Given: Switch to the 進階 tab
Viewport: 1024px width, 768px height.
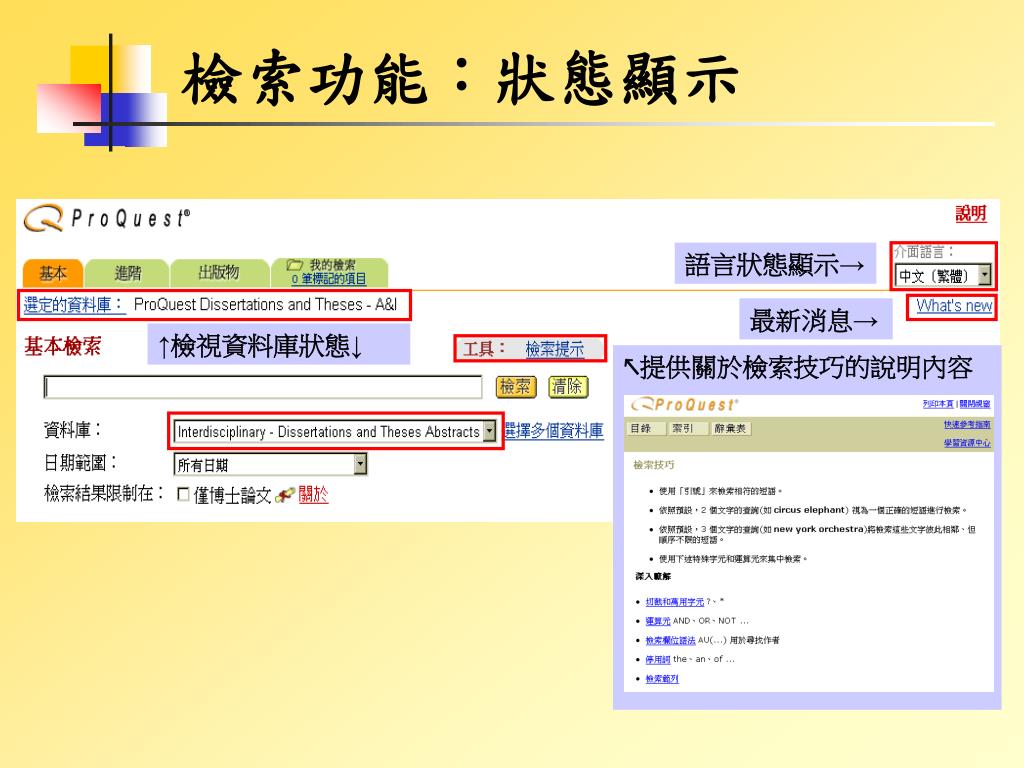Looking at the screenshot, I should (x=127, y=272).
